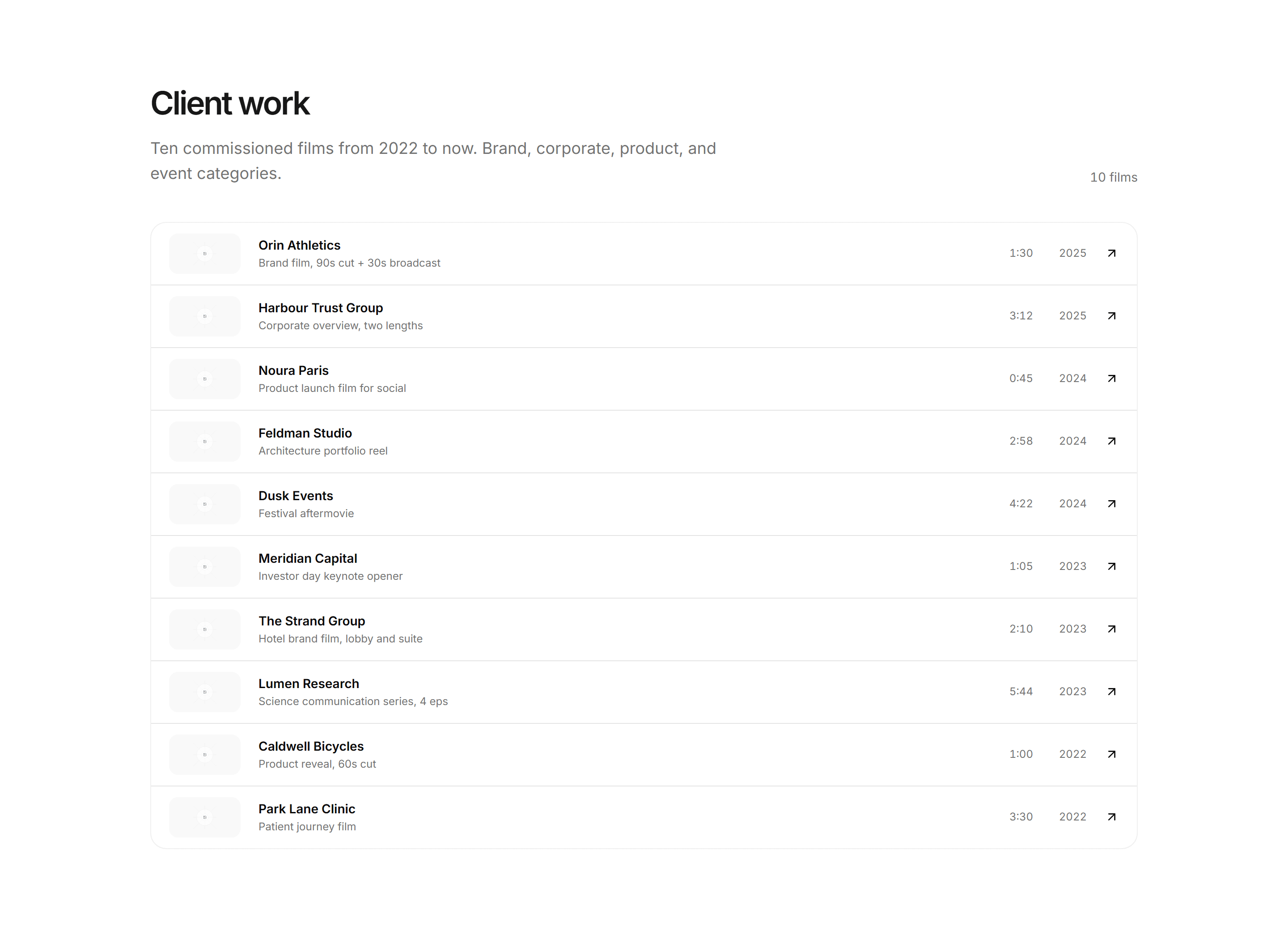Click the 1:05 duration value
Image resolution: width=1288 pixels, height=935 pixels.
point(1021,566)
